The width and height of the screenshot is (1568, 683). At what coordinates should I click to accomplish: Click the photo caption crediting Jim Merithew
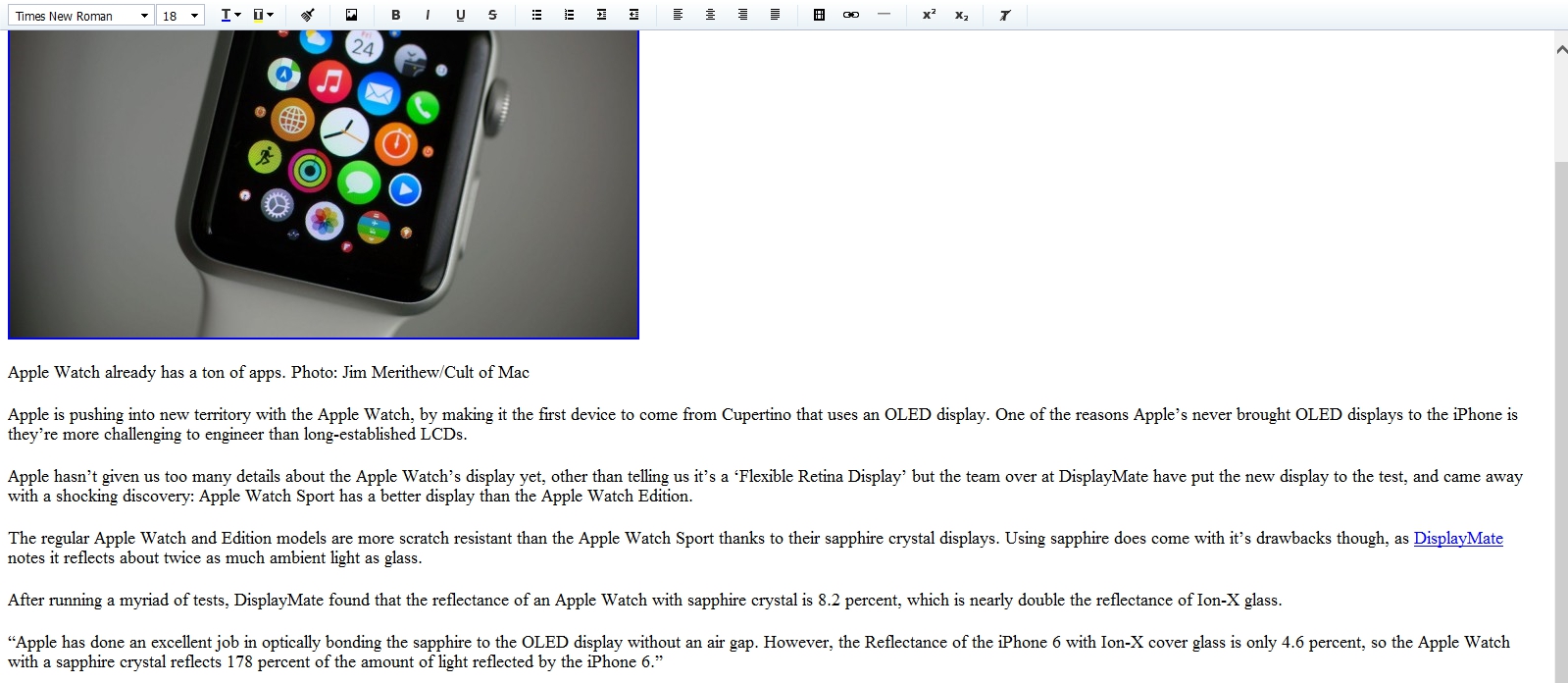(x=269, y=372)
